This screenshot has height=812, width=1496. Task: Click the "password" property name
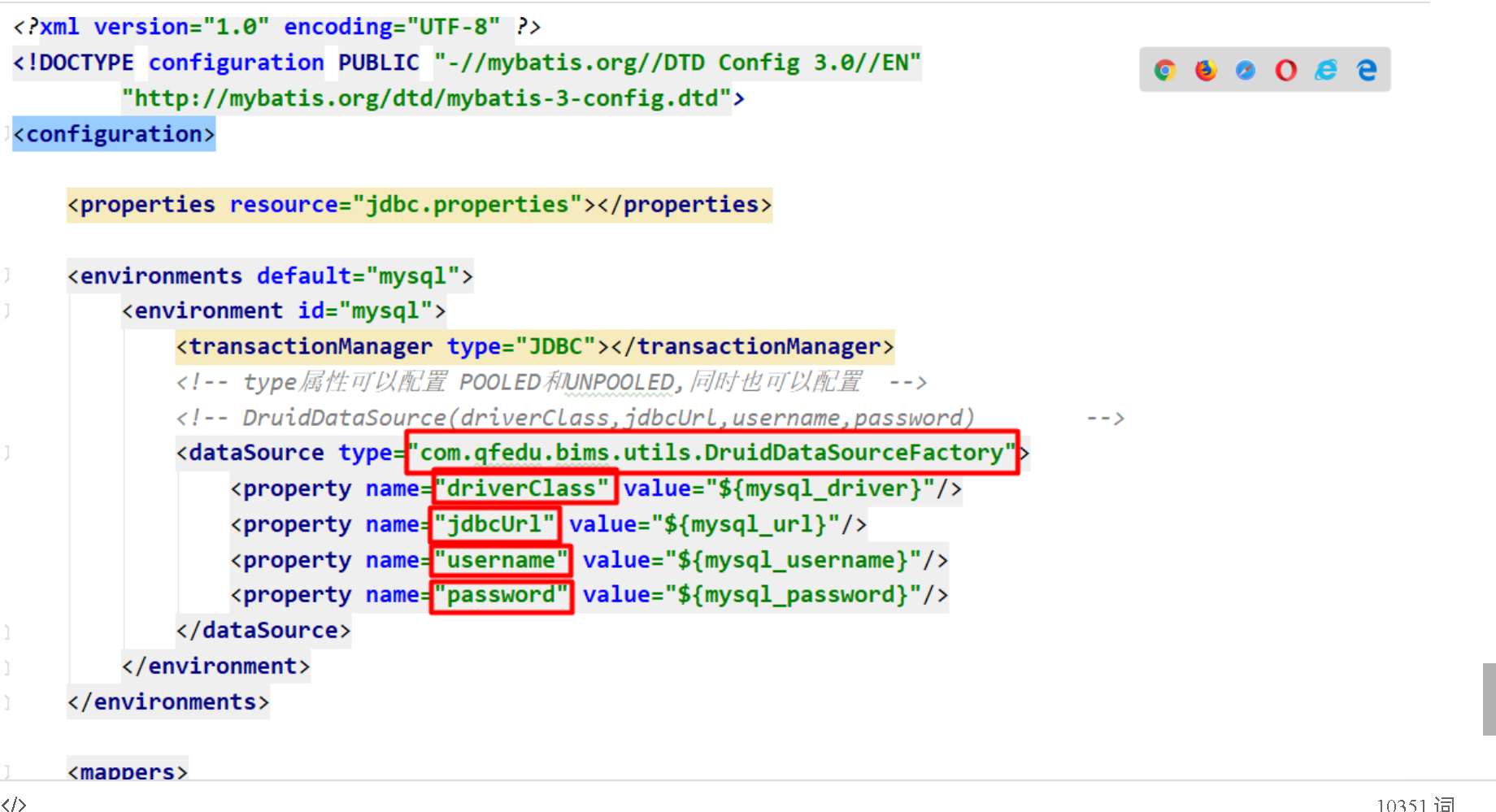coord(501,595)
